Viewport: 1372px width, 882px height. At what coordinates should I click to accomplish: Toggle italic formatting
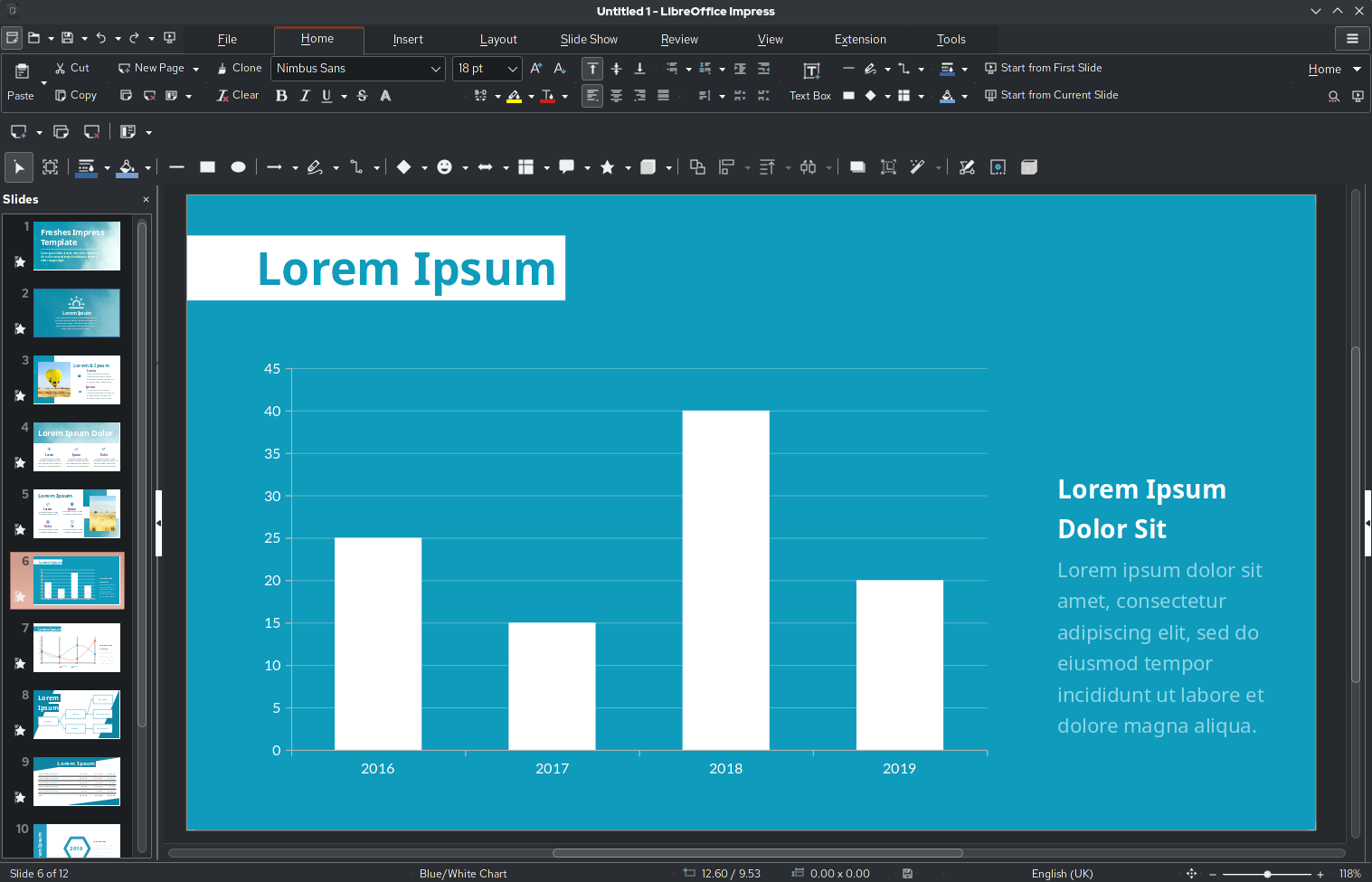click(x=305, y=95)
